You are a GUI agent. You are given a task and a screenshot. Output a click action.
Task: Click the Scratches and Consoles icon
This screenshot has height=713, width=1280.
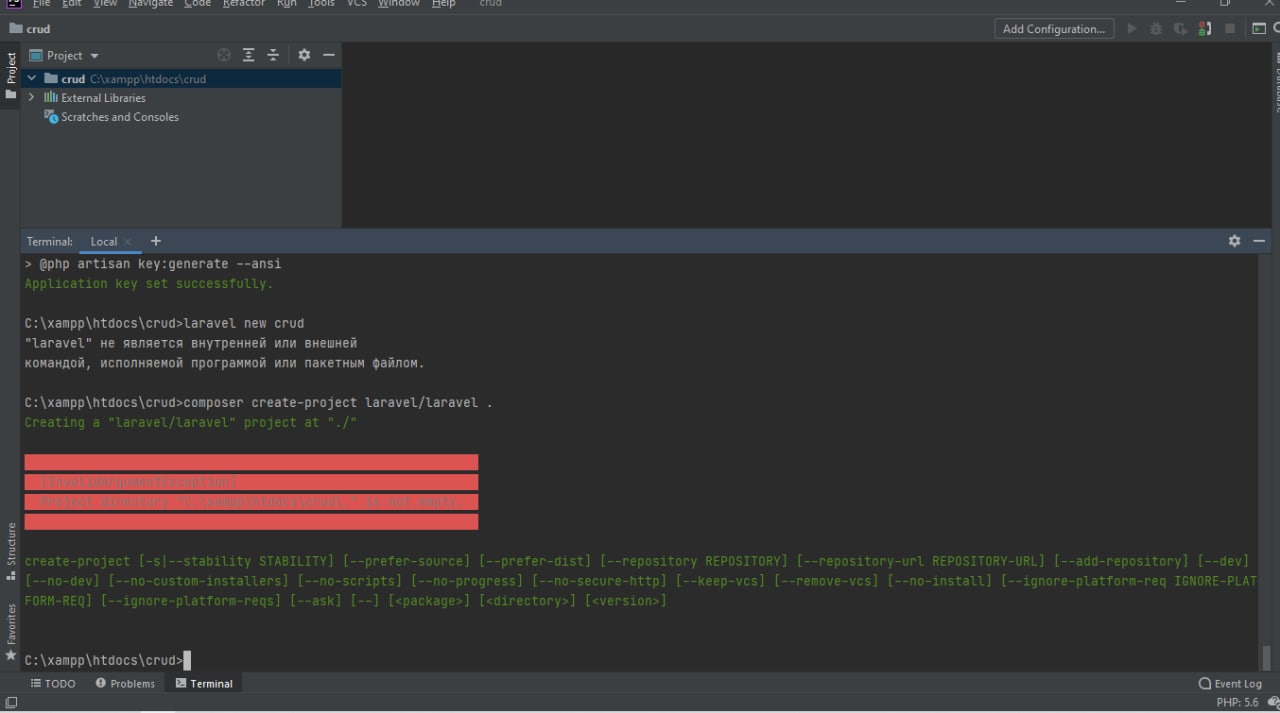(x=51, y=117)
